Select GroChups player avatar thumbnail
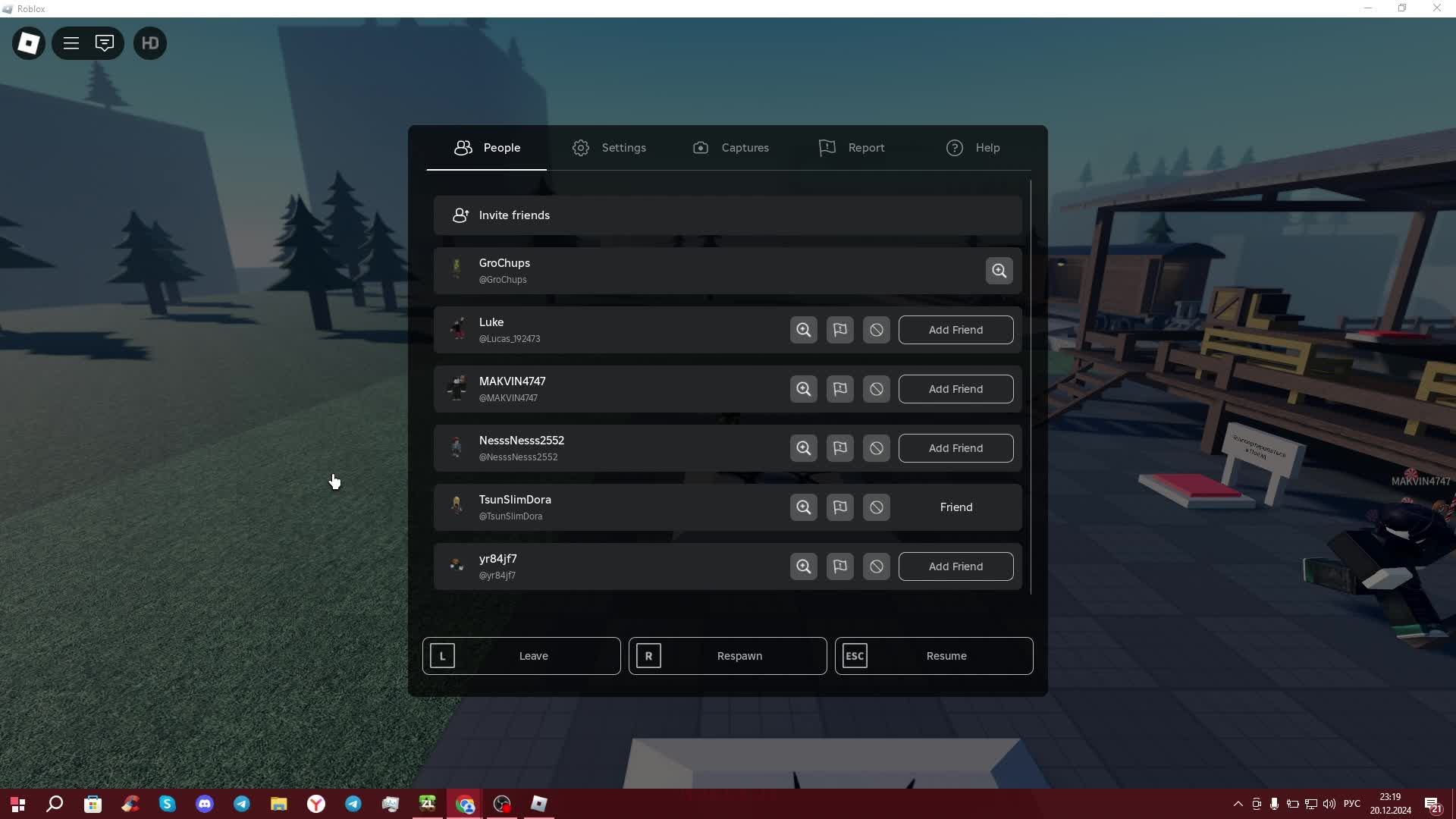The height and width of the screenshot is (819, 1456). 457,269
